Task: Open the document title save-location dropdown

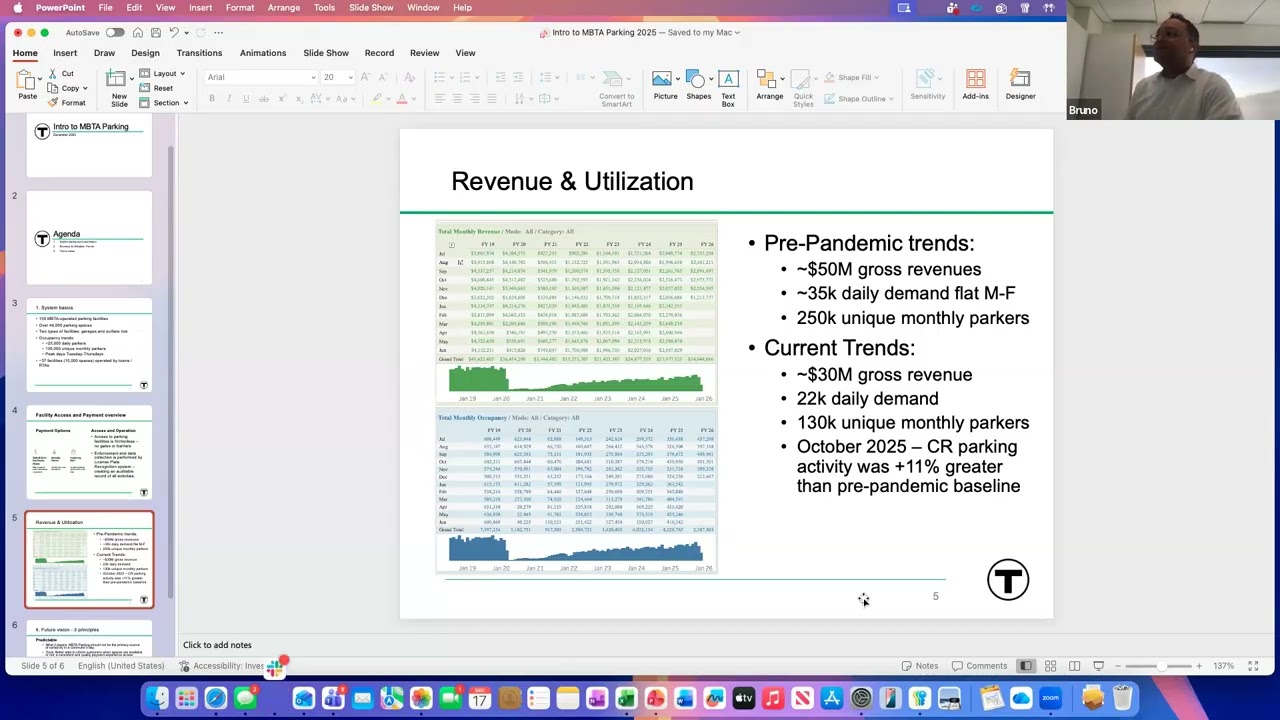Action: (737, 32)
